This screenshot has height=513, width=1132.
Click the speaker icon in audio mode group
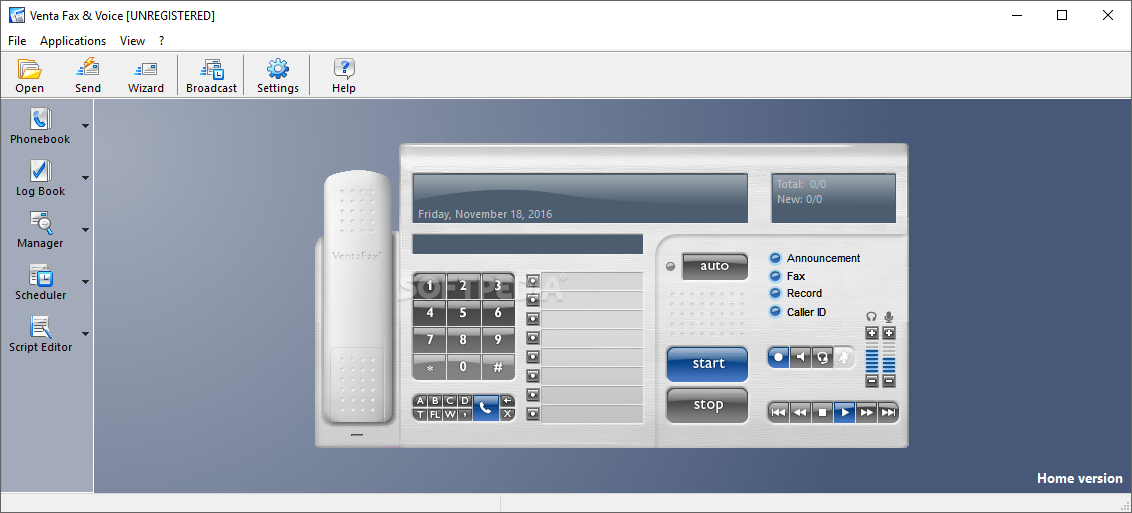801,356
